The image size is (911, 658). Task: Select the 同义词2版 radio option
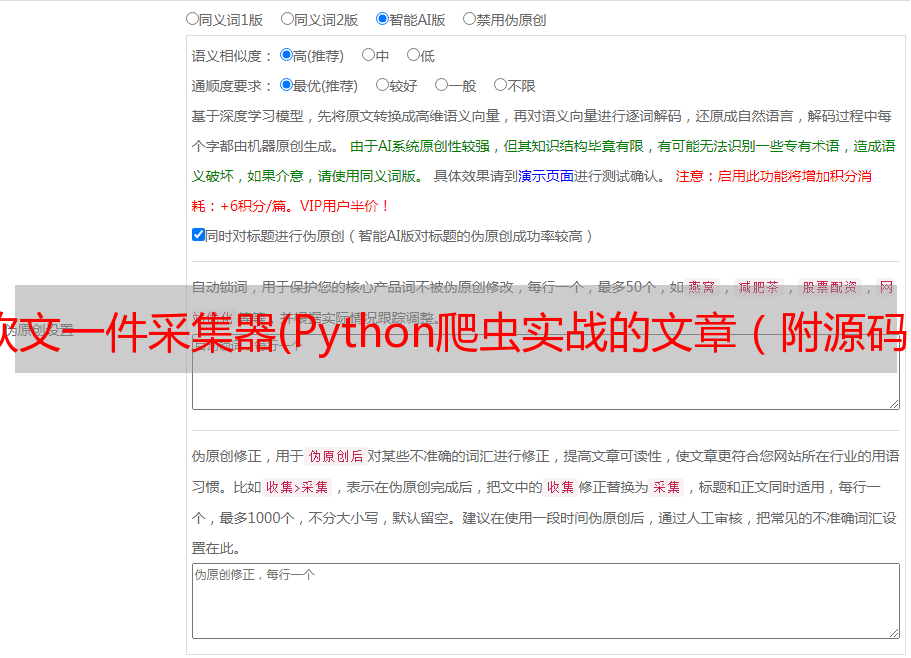click(287, 19)
